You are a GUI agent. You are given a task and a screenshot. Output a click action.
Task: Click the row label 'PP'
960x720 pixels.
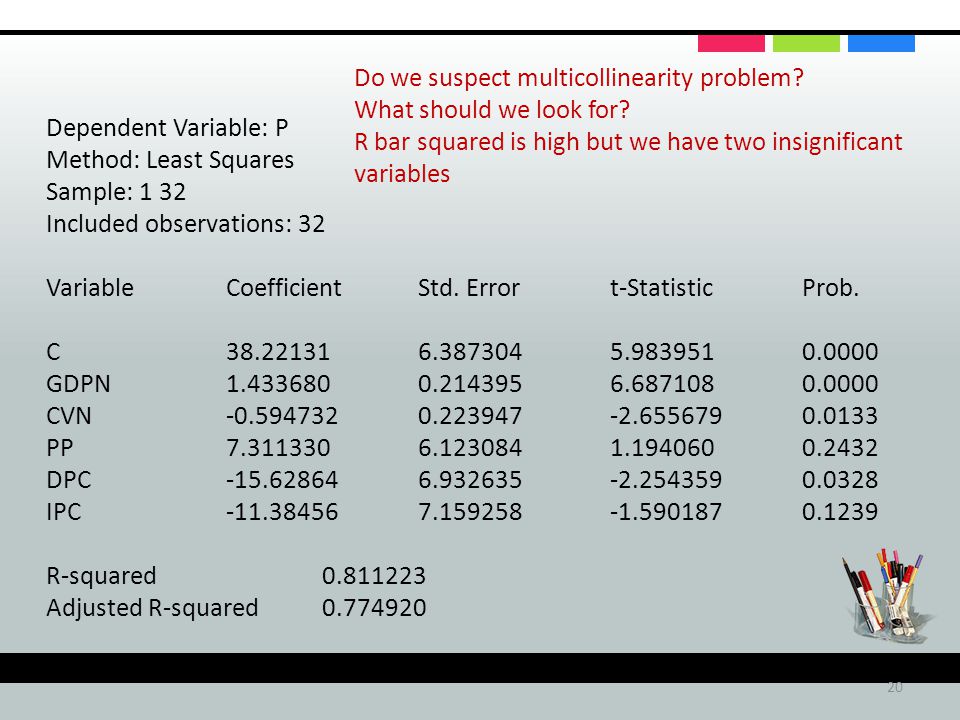point(59,448)
